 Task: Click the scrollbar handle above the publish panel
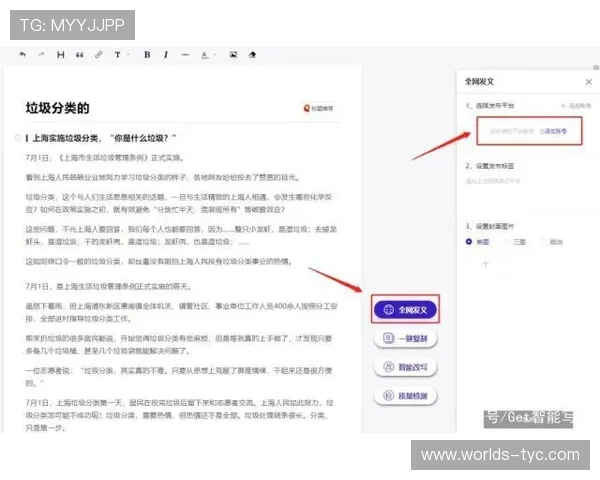[596, 67]
